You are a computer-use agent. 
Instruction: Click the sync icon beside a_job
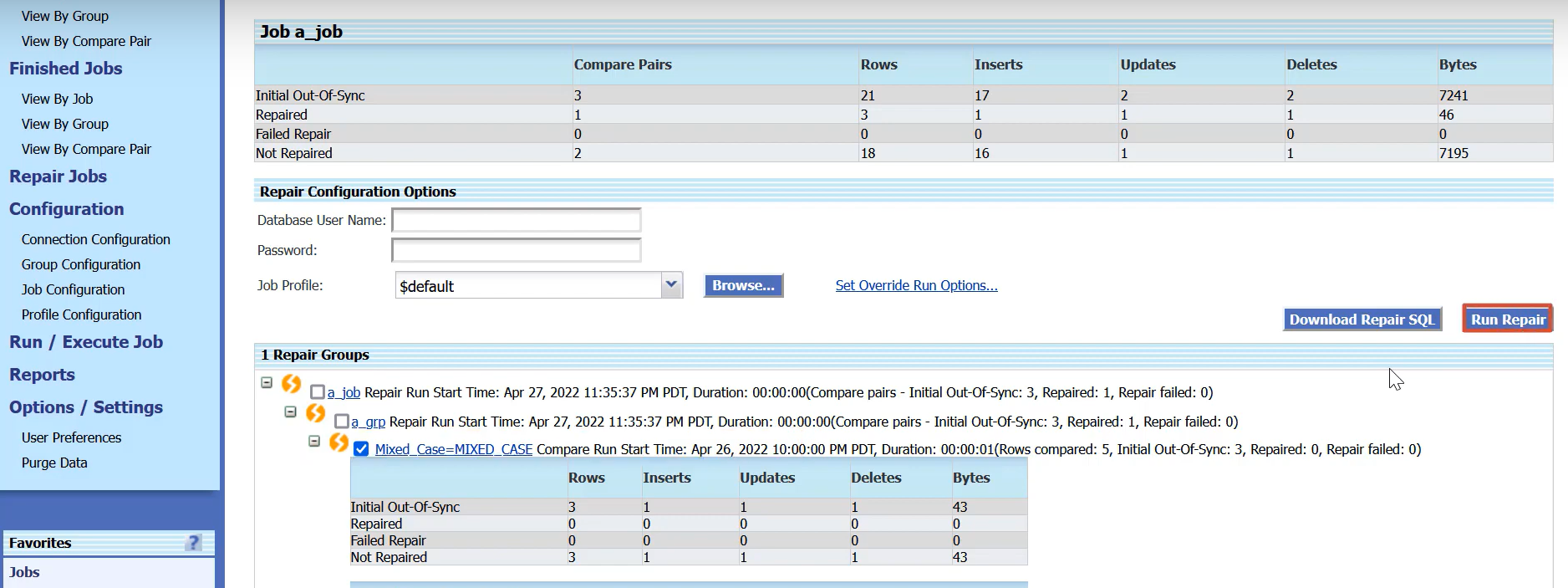tap(291, 384)
